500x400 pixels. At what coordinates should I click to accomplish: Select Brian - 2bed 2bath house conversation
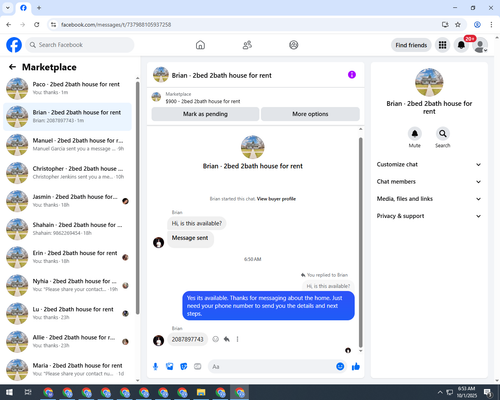point(67,117)
